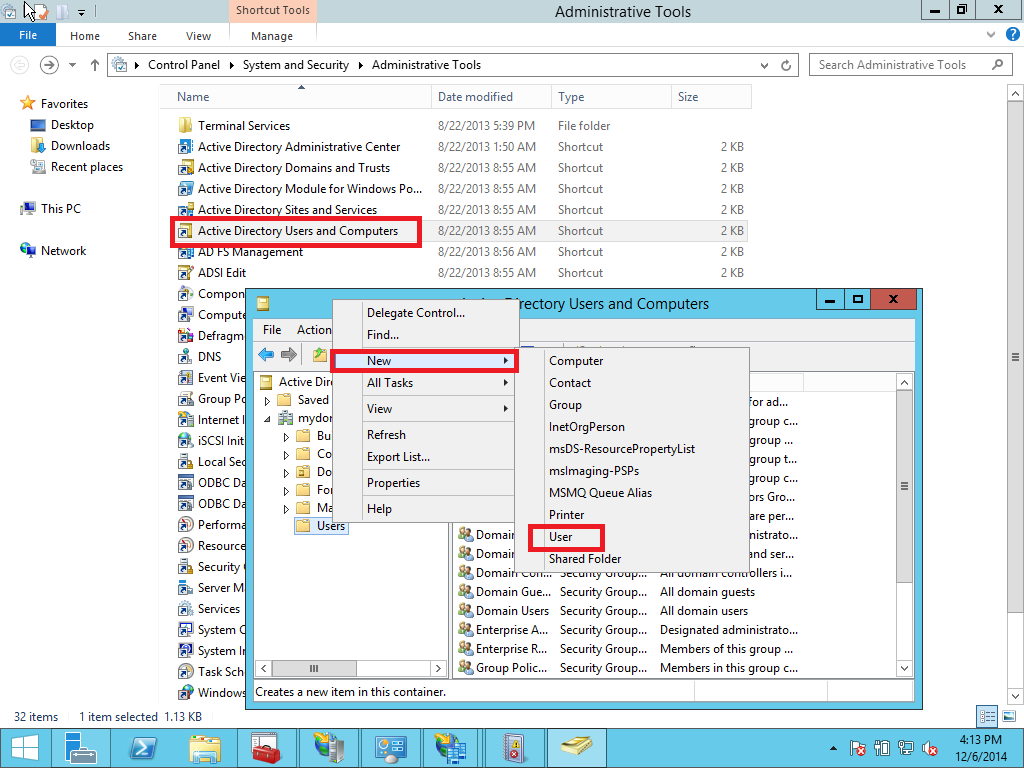Open Windows PowerShell from the taskbar
1024x768 pixels.
(x=143, y=747)
